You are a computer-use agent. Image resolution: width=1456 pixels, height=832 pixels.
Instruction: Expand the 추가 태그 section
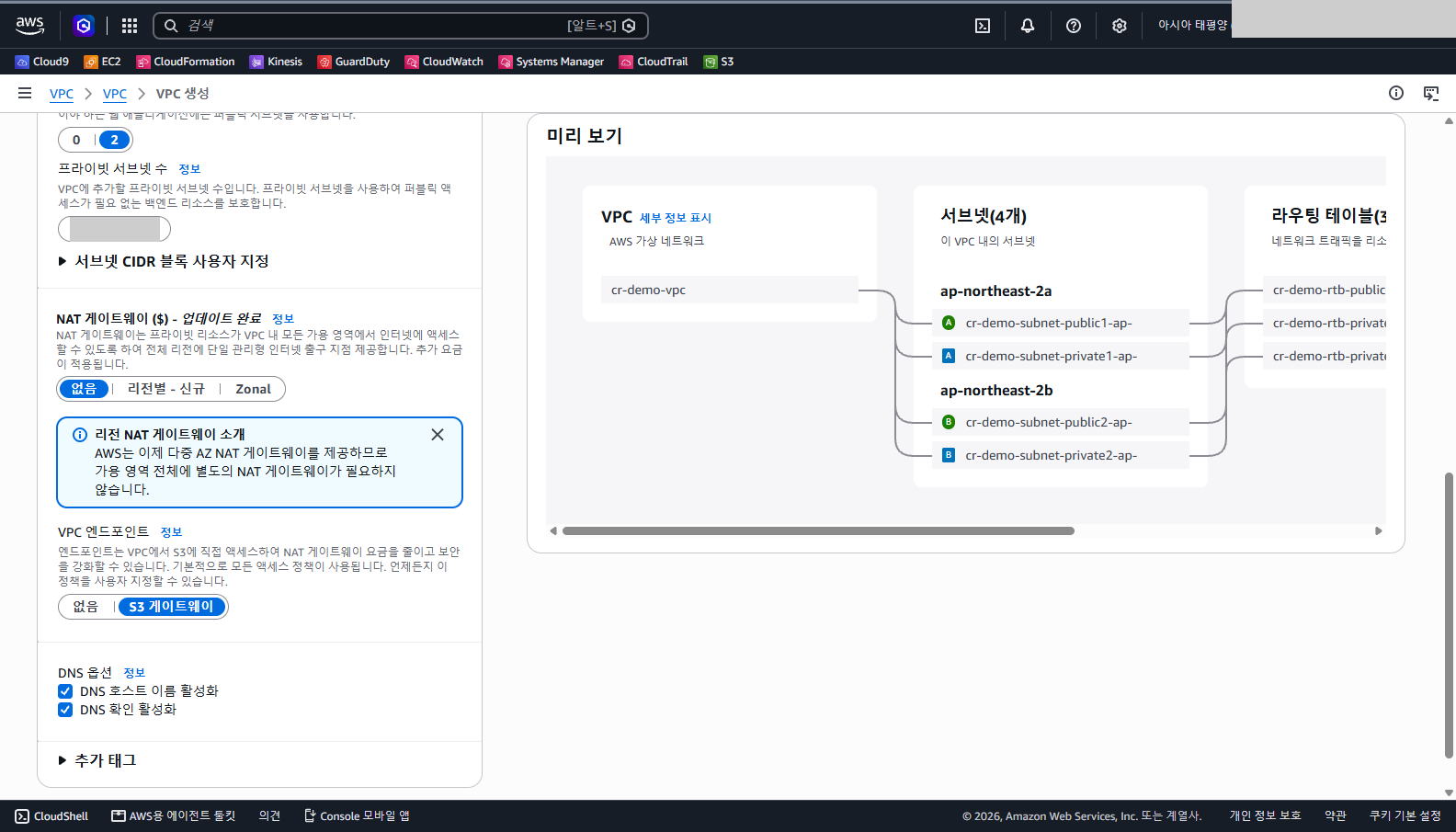[97, 760]
